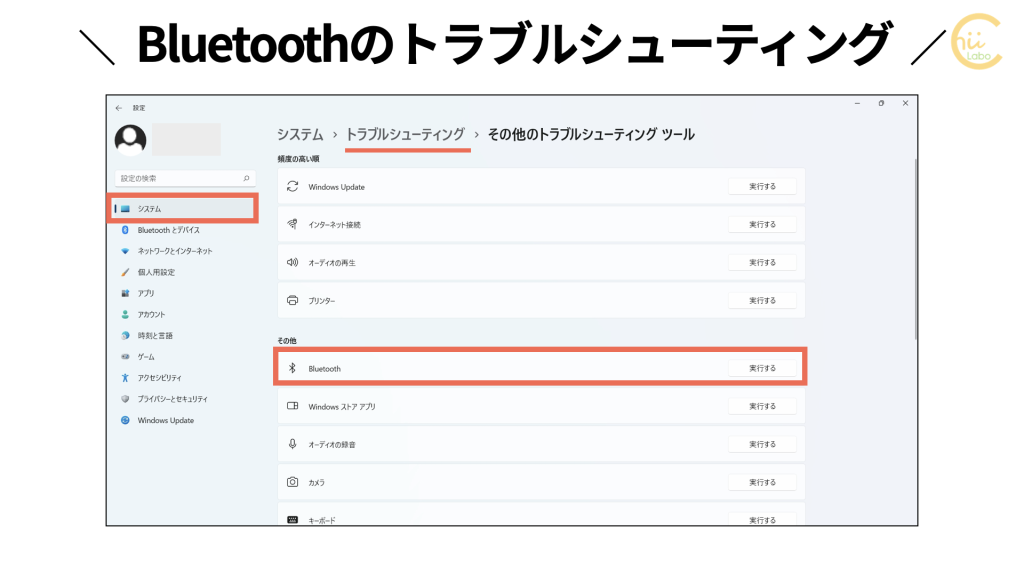Open 時刻と言語 in the sidebar
This screenshot has height=576, width=1024.
155,336
